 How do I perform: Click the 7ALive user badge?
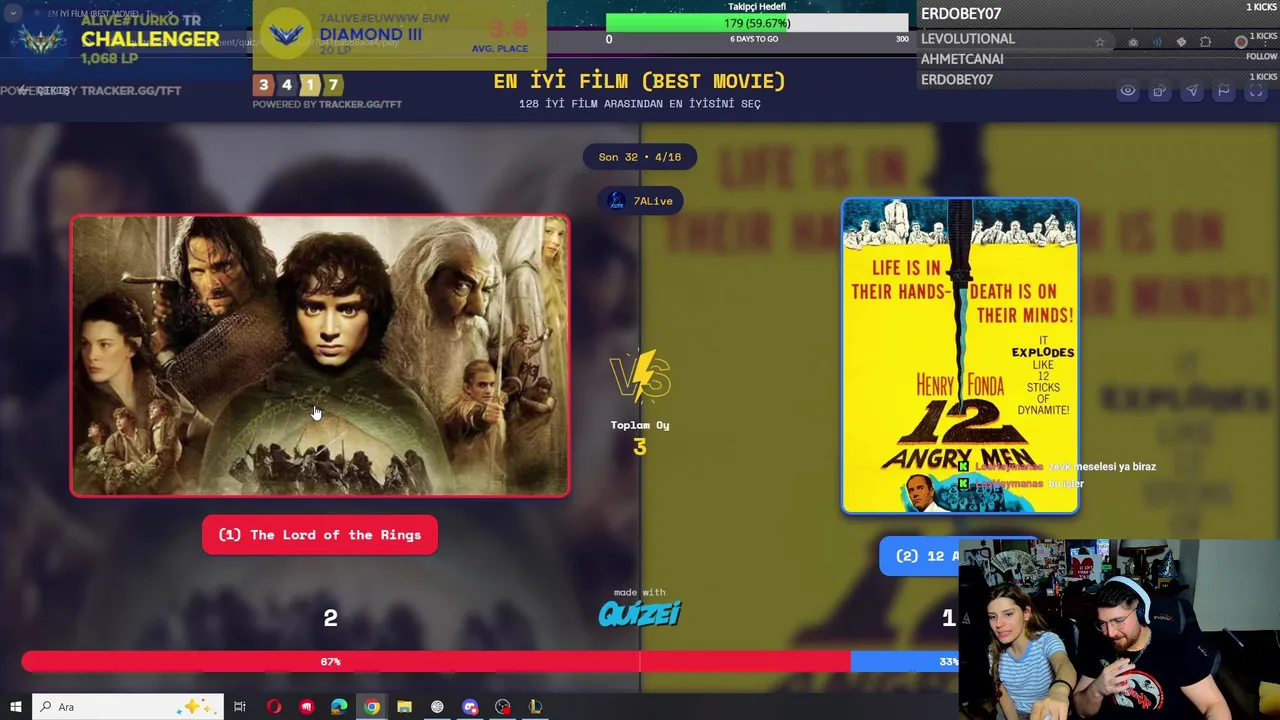[640, 201]
